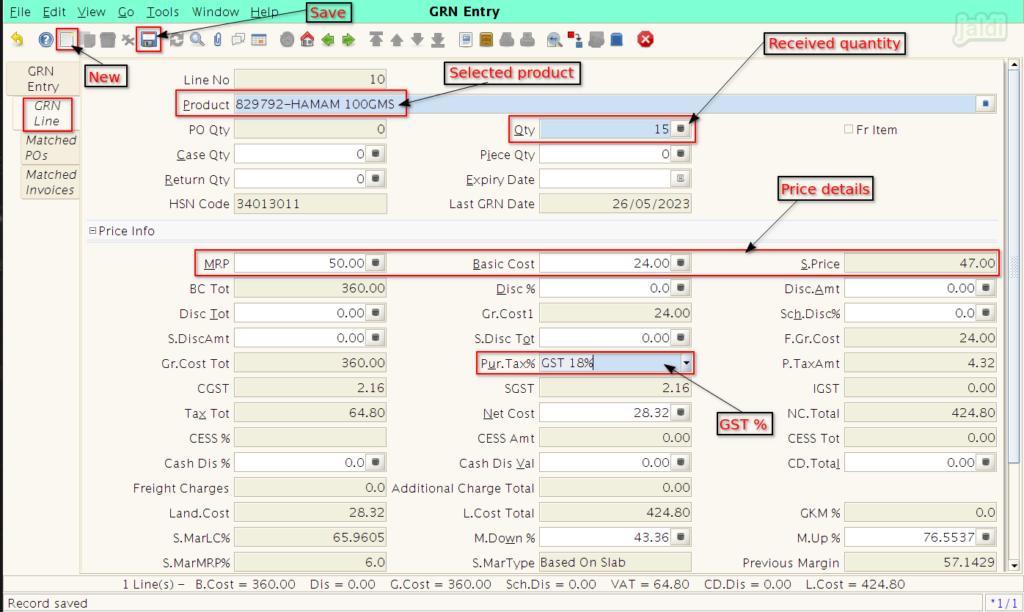Switch to the GRN Entry tab
Screen dimensions: 1024x612
[42, 78]
